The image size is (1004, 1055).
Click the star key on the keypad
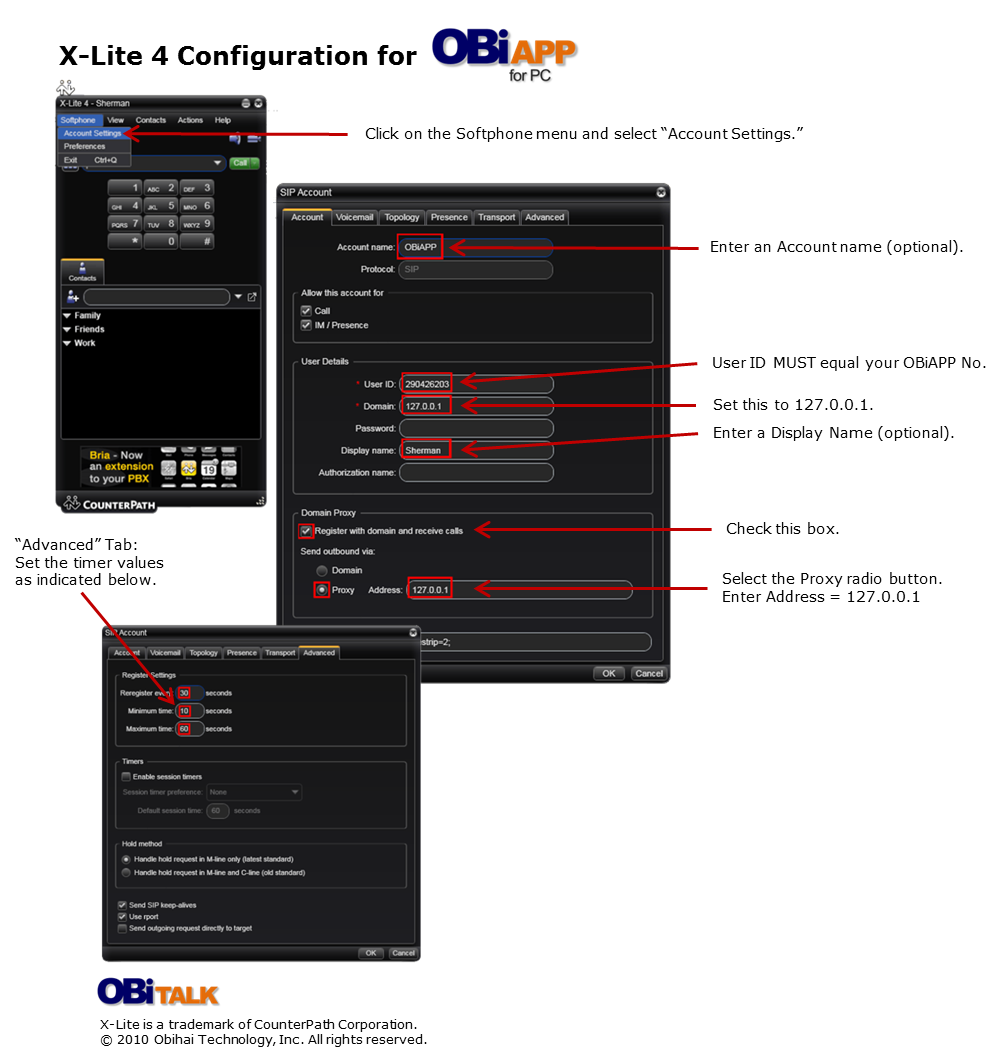tap(124, 241)
